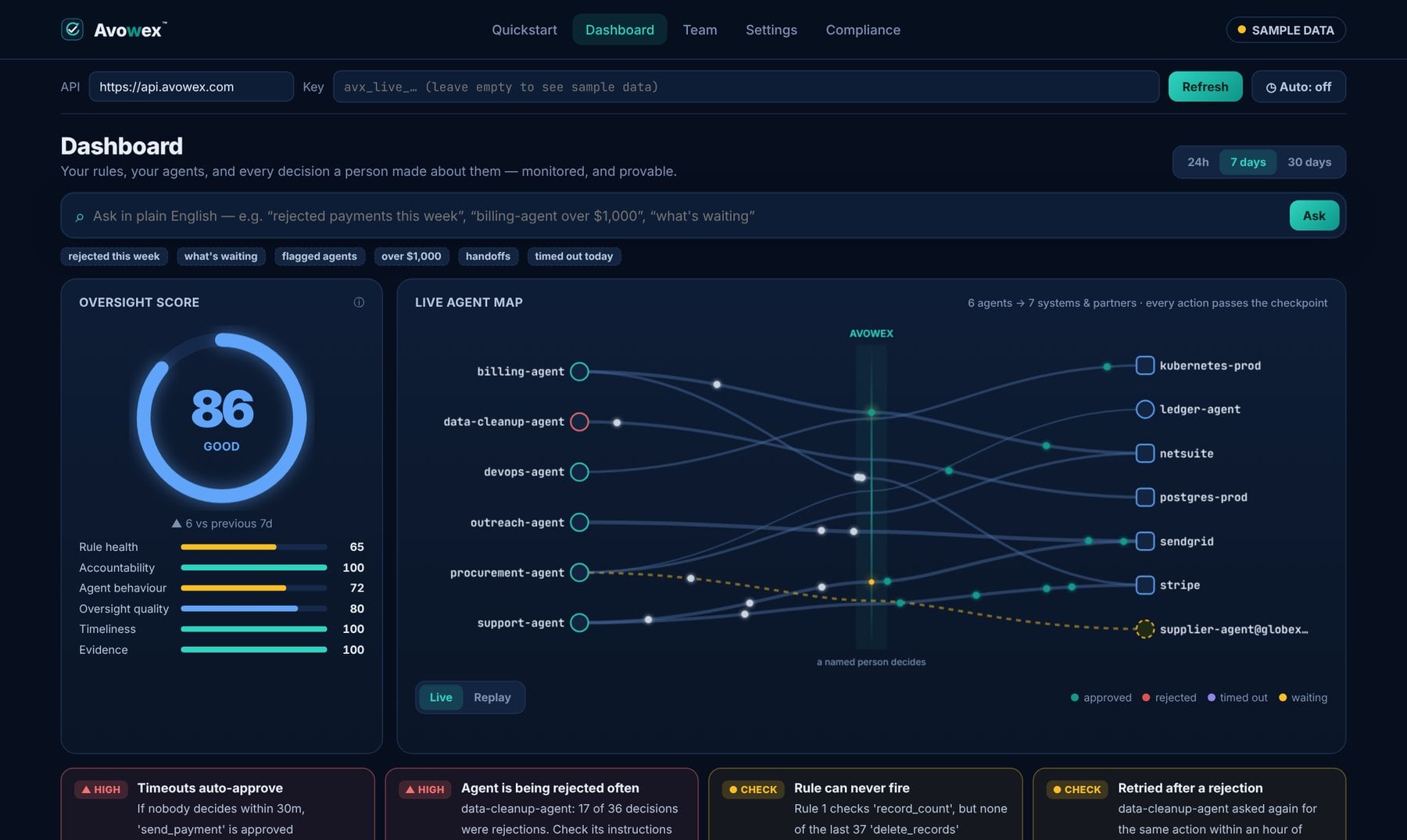This screenshot has width=1407, height=840.
Task: Go to the Team tab
Action: [700, 30]
